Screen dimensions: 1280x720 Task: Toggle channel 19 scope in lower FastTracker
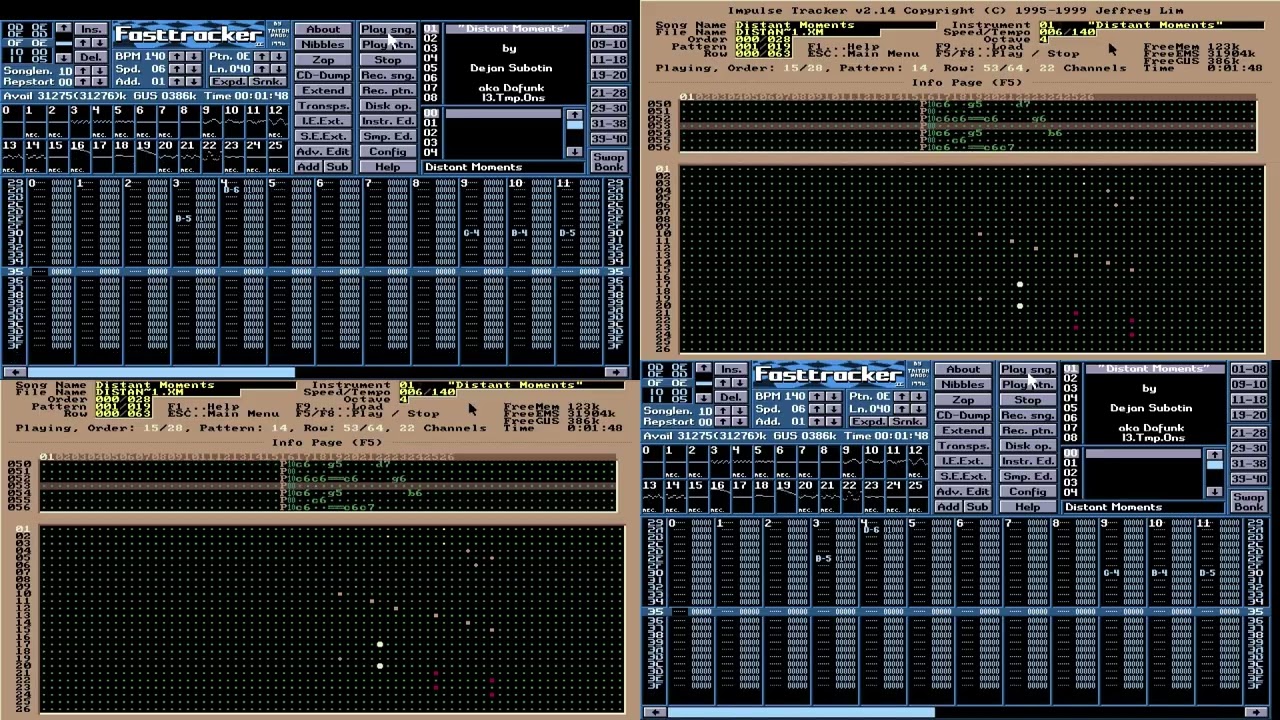(x=786, y=496)
